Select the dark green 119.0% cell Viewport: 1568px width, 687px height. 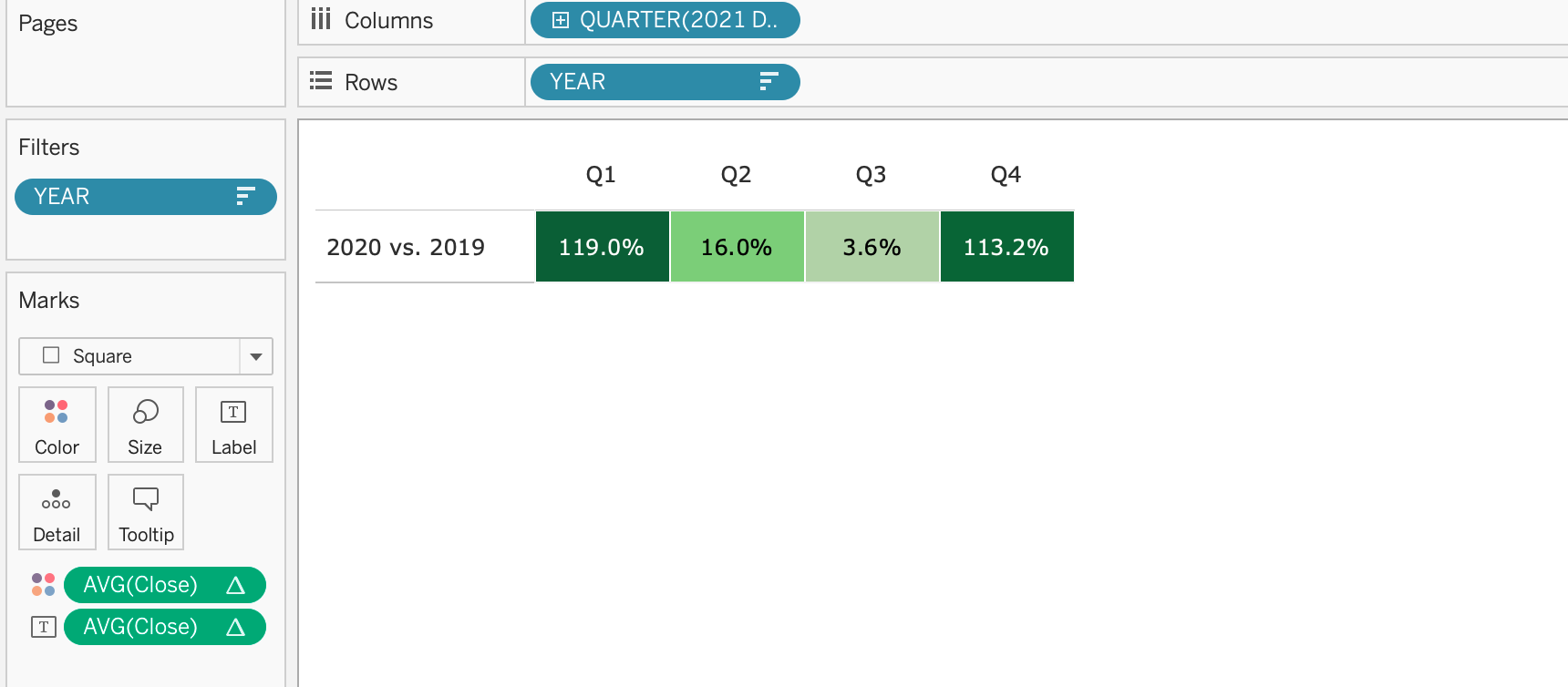(x=602, y=246)
